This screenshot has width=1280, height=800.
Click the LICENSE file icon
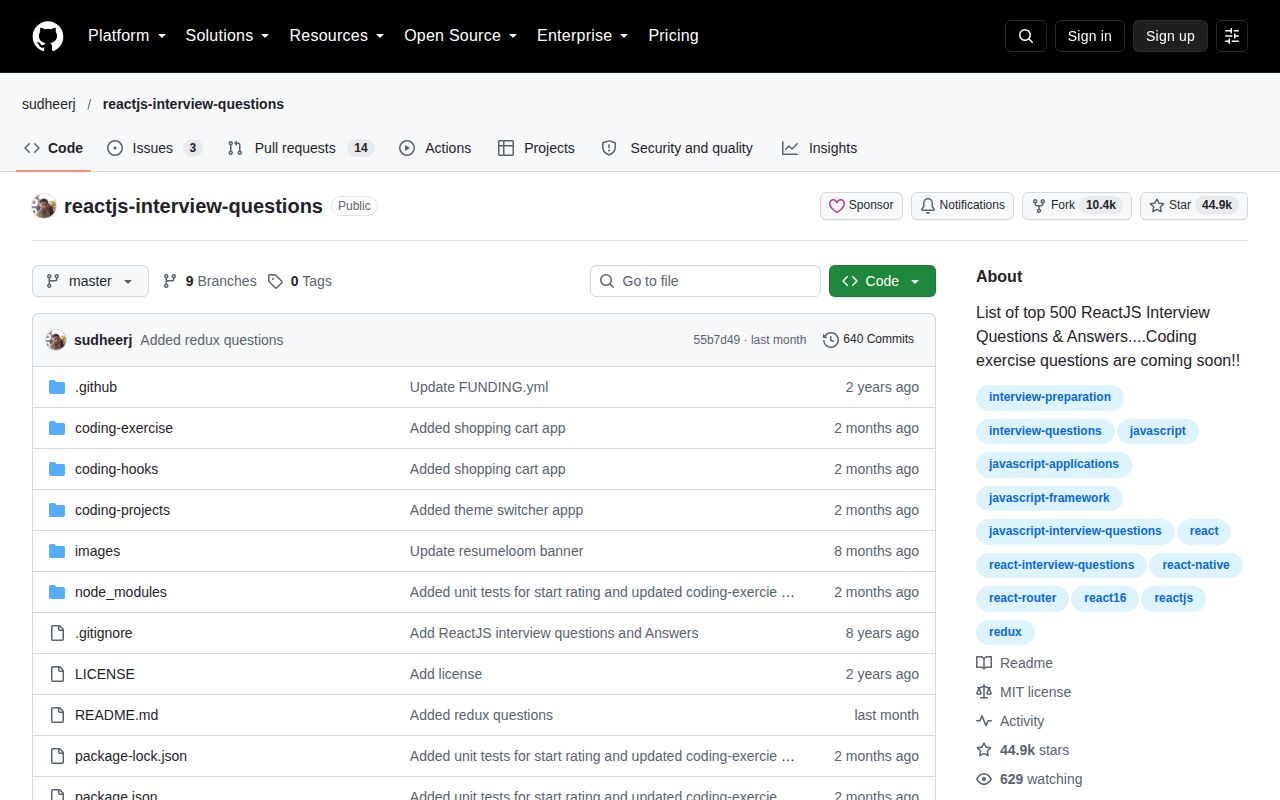57,674
